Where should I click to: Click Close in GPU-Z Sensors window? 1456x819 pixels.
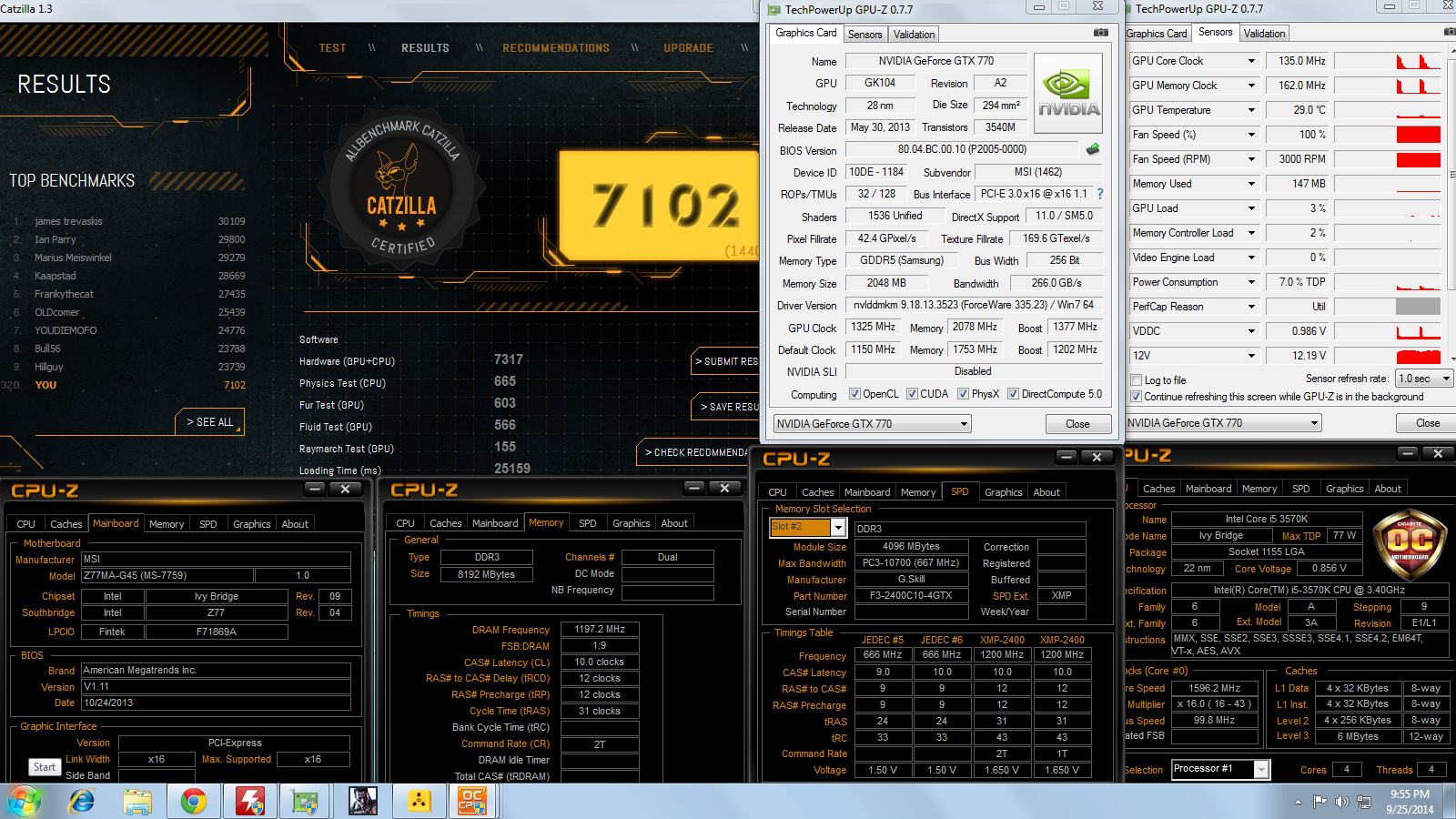[1427, 423]
